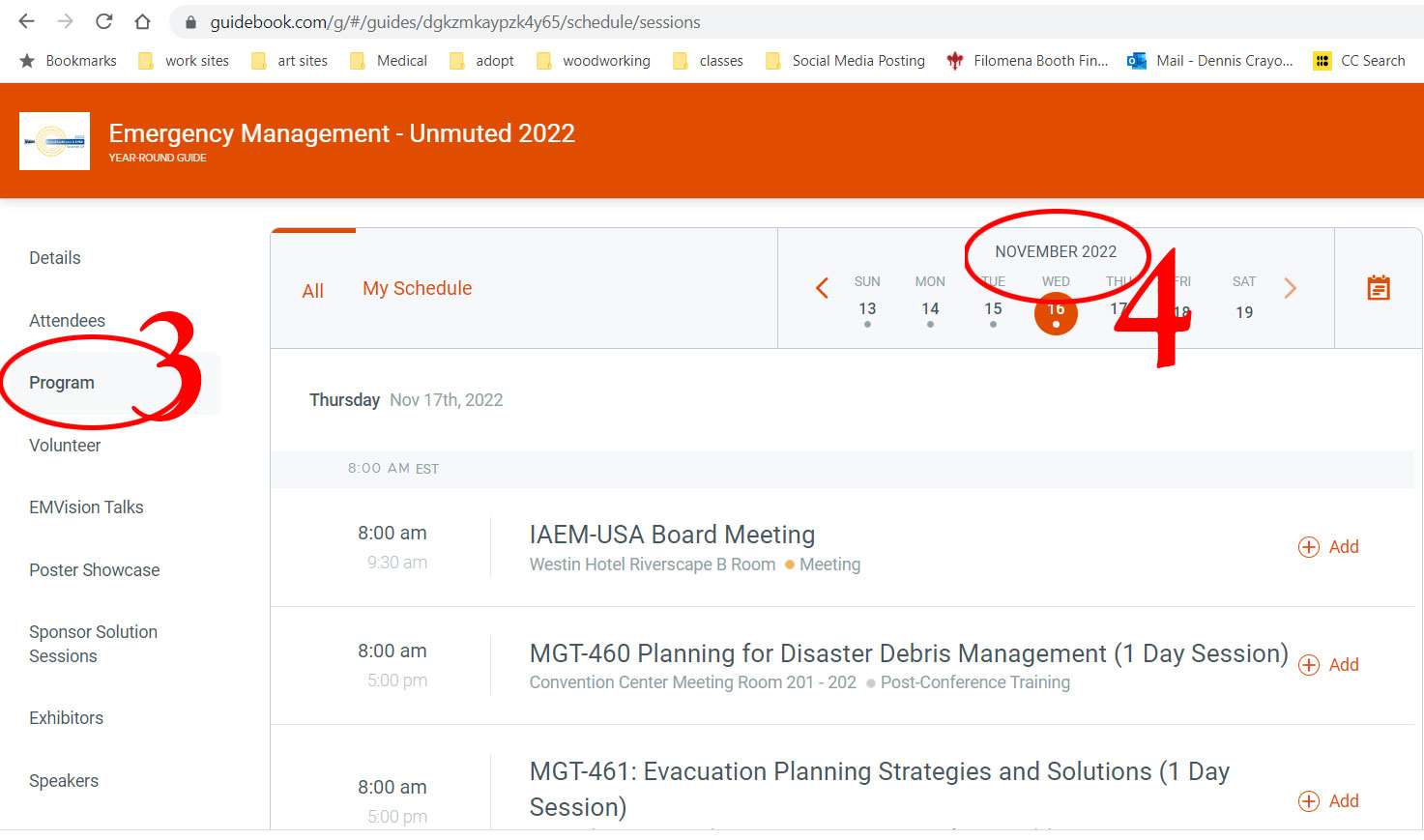Viewport: 1424px width, 840px height.
Task: Open the Filomena Booth Fin... bookmark
Action: pos(1028,61)
